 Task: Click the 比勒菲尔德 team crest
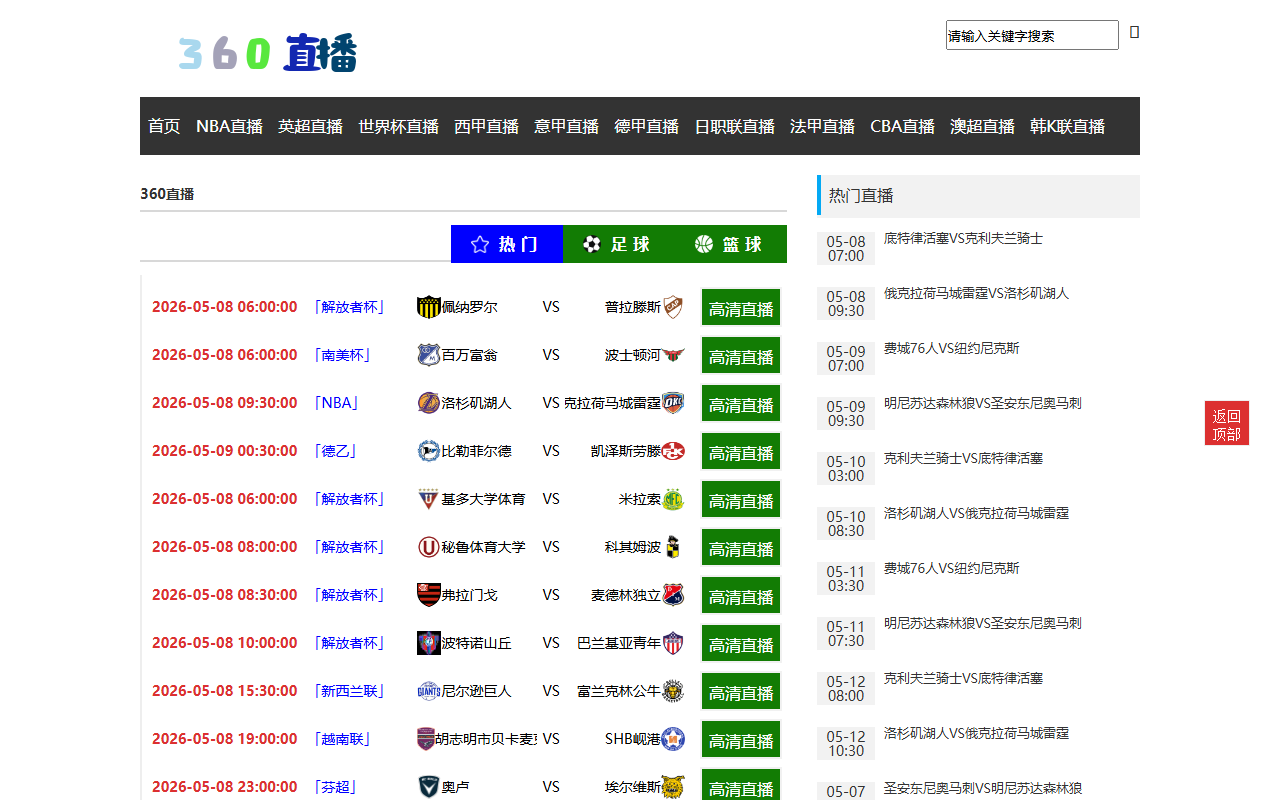429,451
